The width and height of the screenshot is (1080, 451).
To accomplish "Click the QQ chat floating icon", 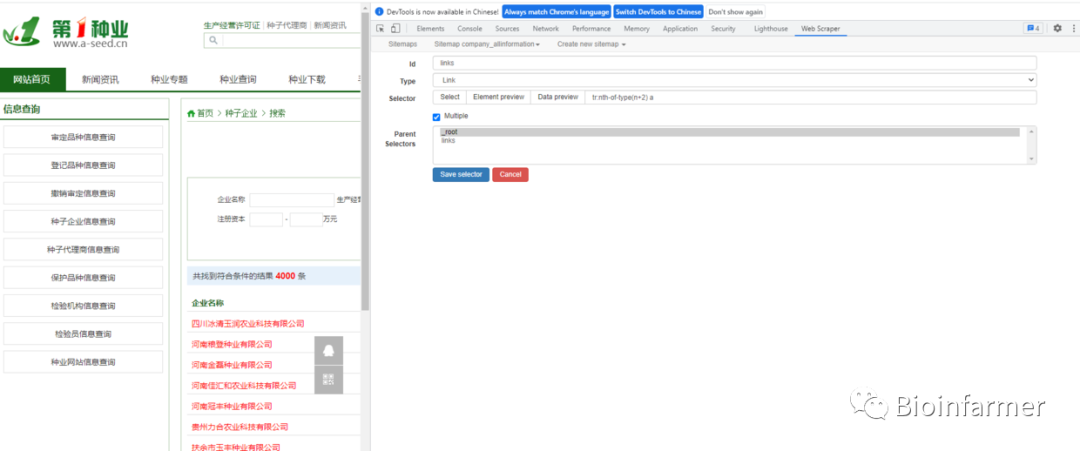I will [x=329, y=351].
